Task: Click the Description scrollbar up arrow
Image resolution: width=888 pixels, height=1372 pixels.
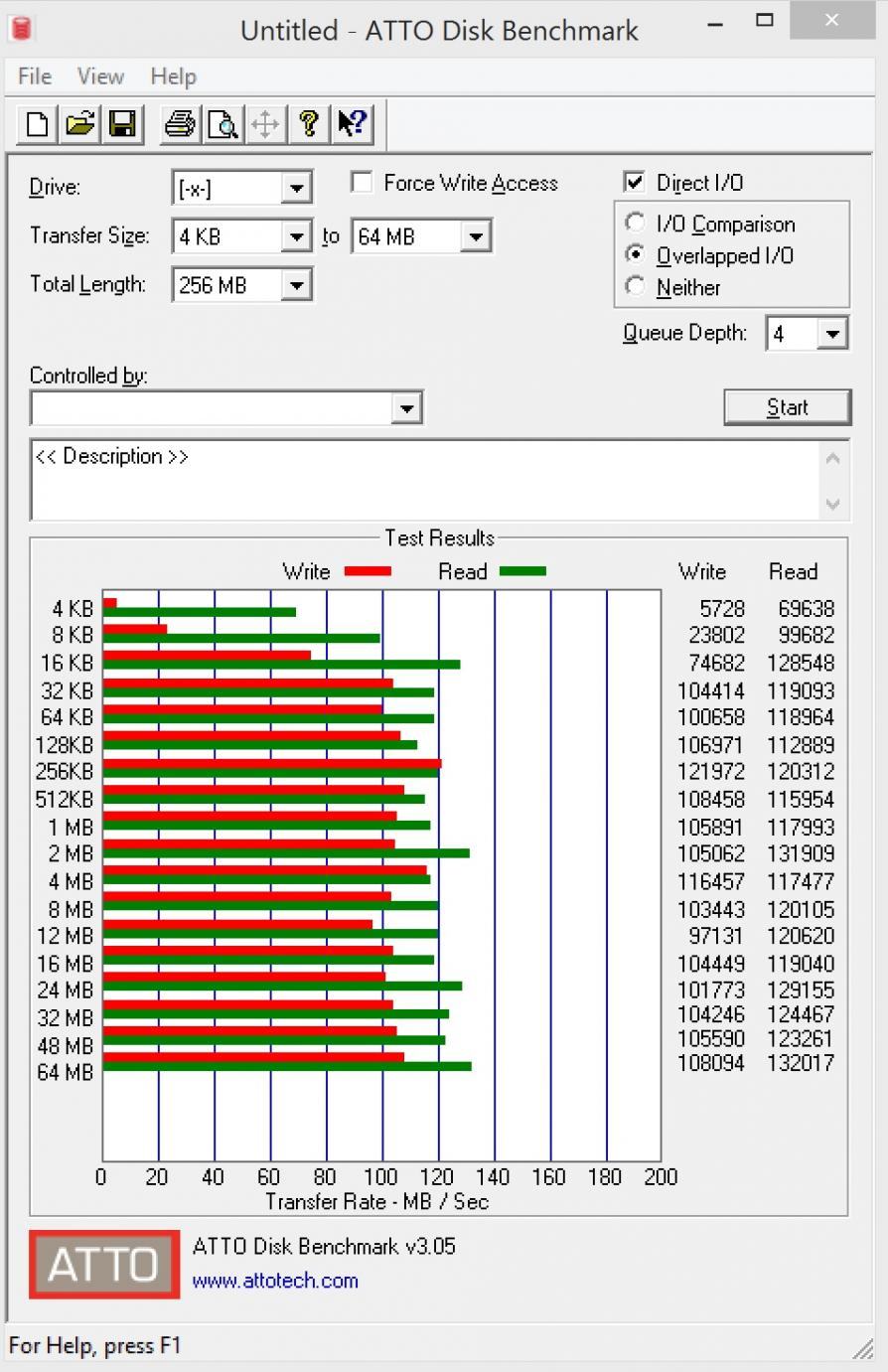Action: pyautogui.click(x=833, y=458)
